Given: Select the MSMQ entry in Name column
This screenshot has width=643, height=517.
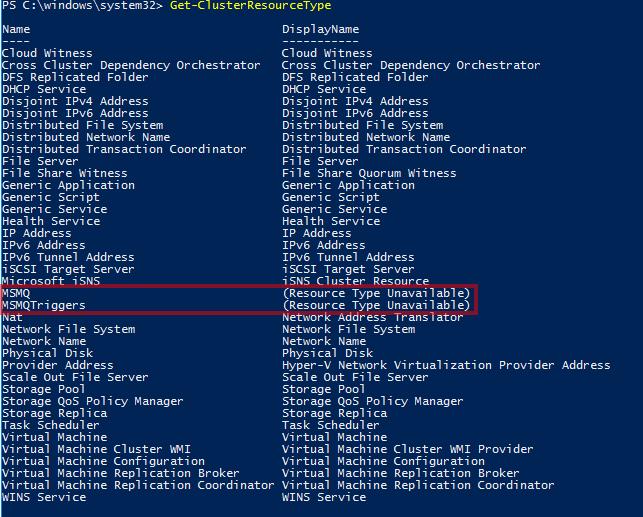Looking at the screenshot, I should click(x=16, y=293).
